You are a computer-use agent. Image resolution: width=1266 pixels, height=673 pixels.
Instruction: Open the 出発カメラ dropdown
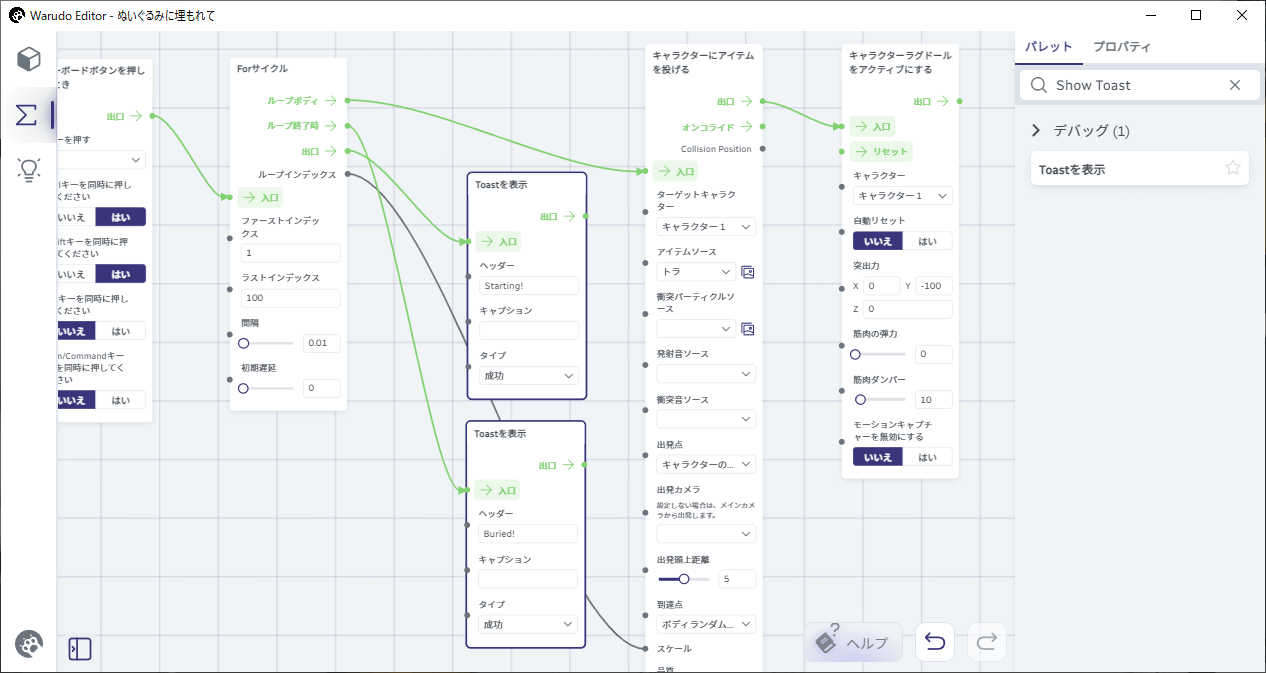click(706, 534)
